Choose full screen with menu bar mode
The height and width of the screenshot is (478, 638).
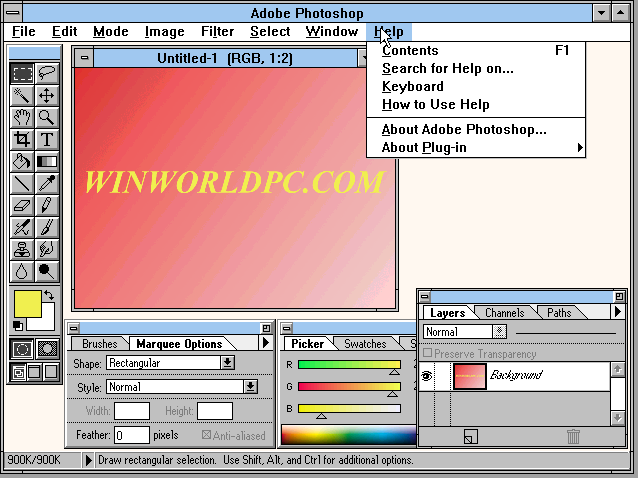pyautogui.click(x=35, y=372)
